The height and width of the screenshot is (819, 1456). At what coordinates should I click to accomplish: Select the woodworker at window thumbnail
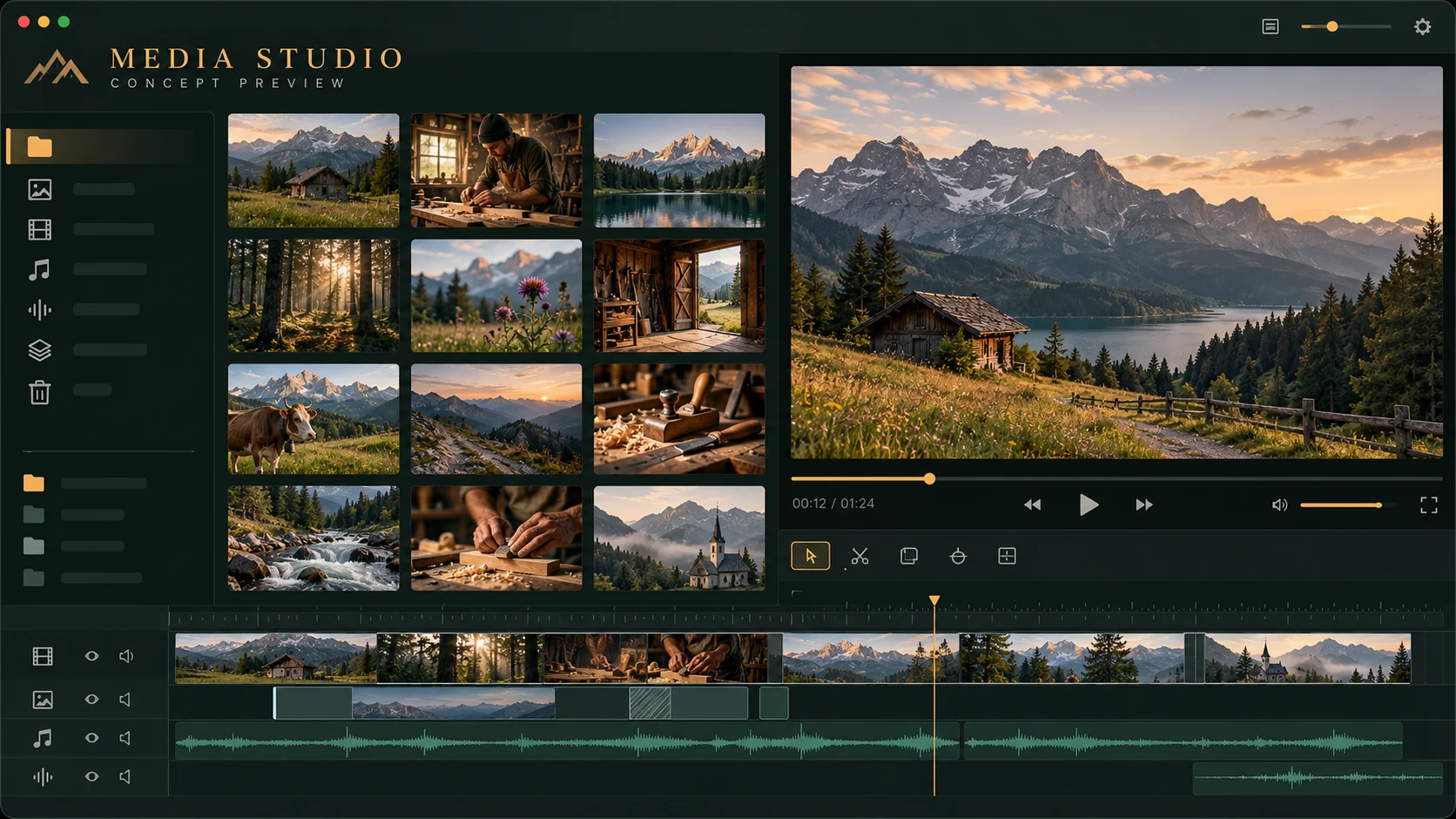(x=496, y=170)
